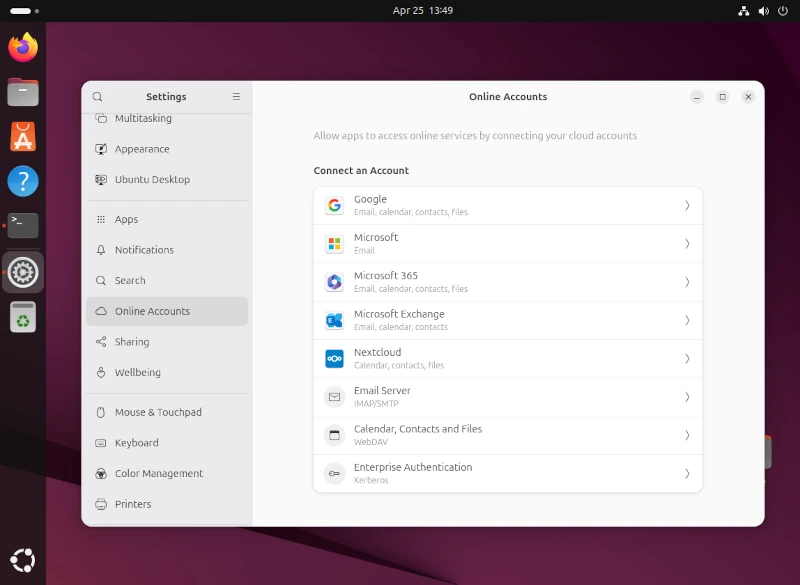800x585 pixels.
Task: Click the Mouse & Touchpad icon
Action: [x=101, y=412]
